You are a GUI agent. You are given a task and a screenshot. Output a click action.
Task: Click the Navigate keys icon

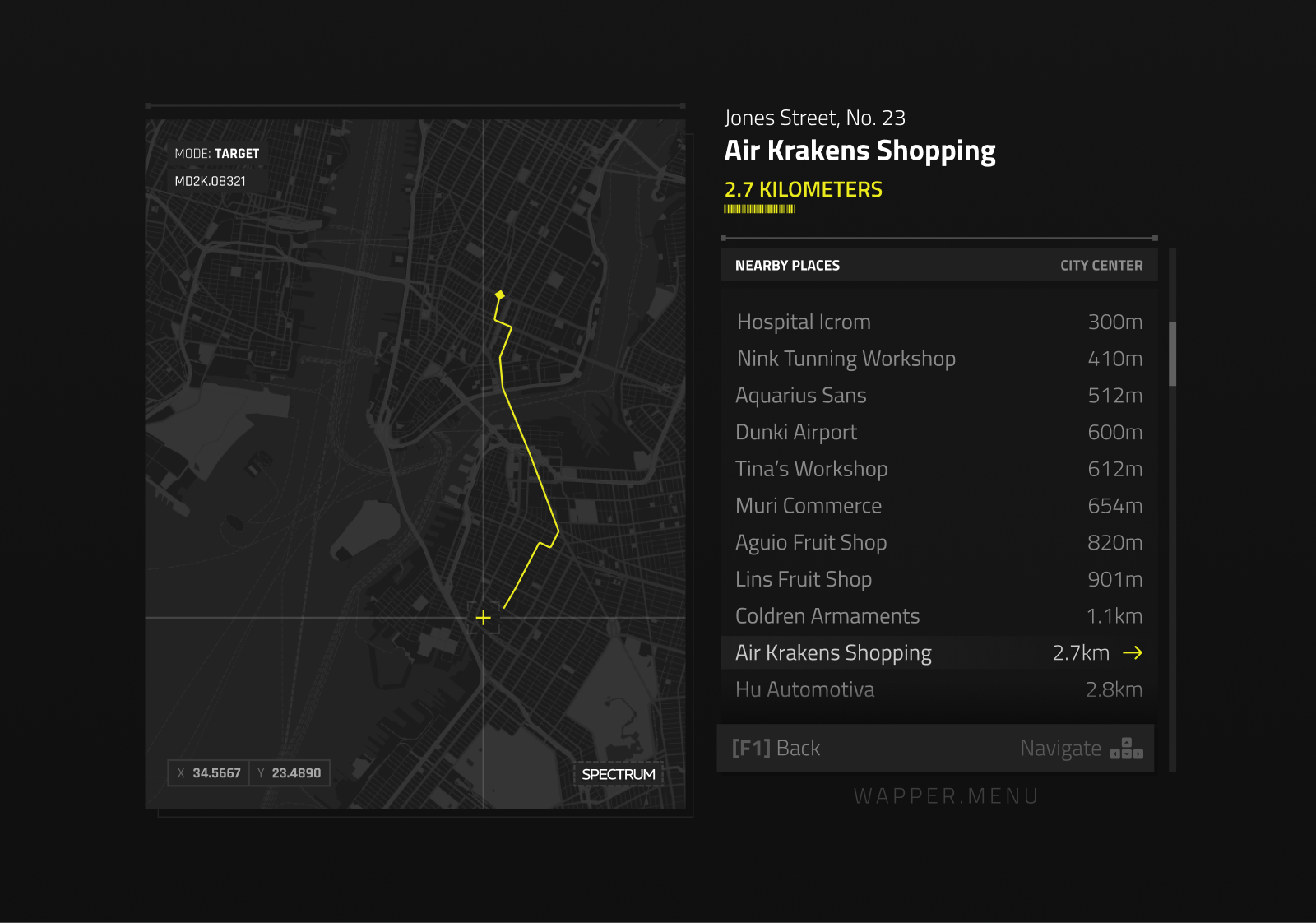[x=1126, y=749]
